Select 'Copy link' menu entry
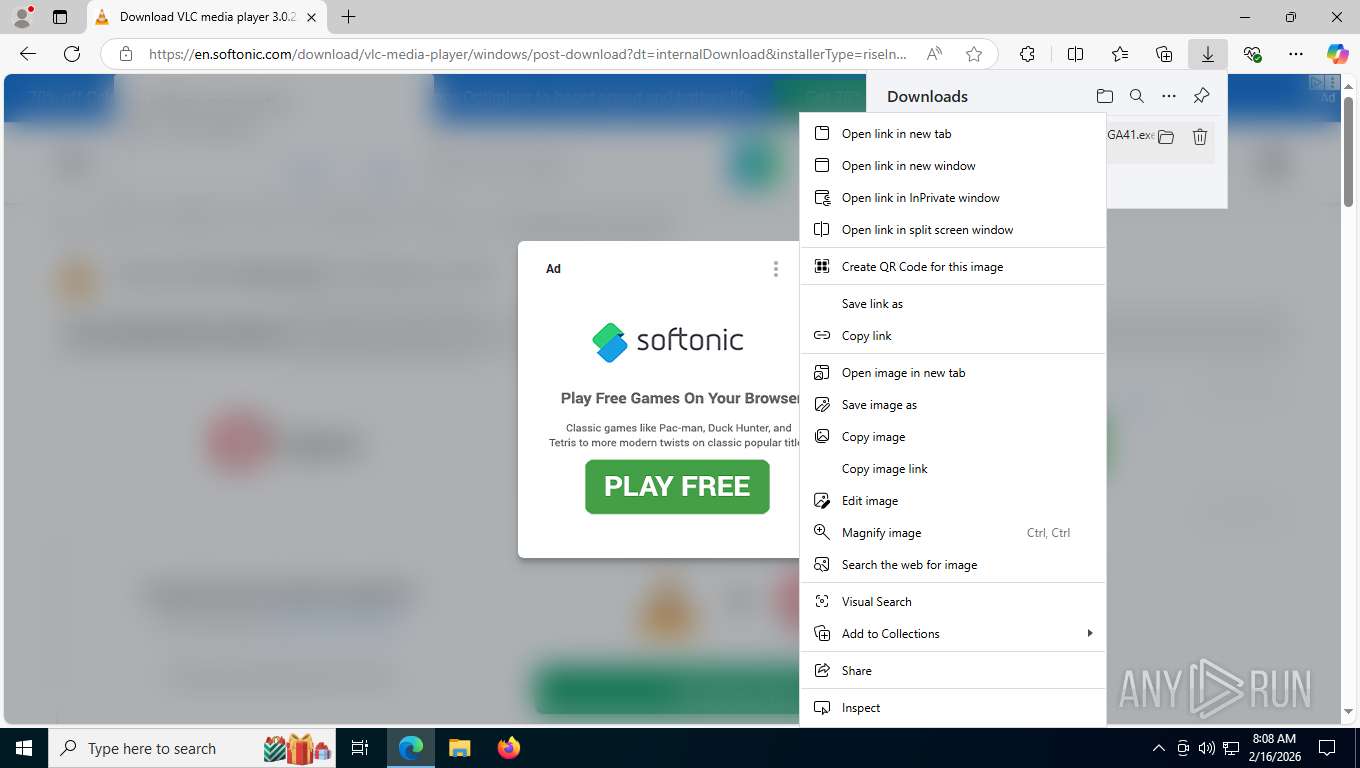1360x768 pixels. 953,336
